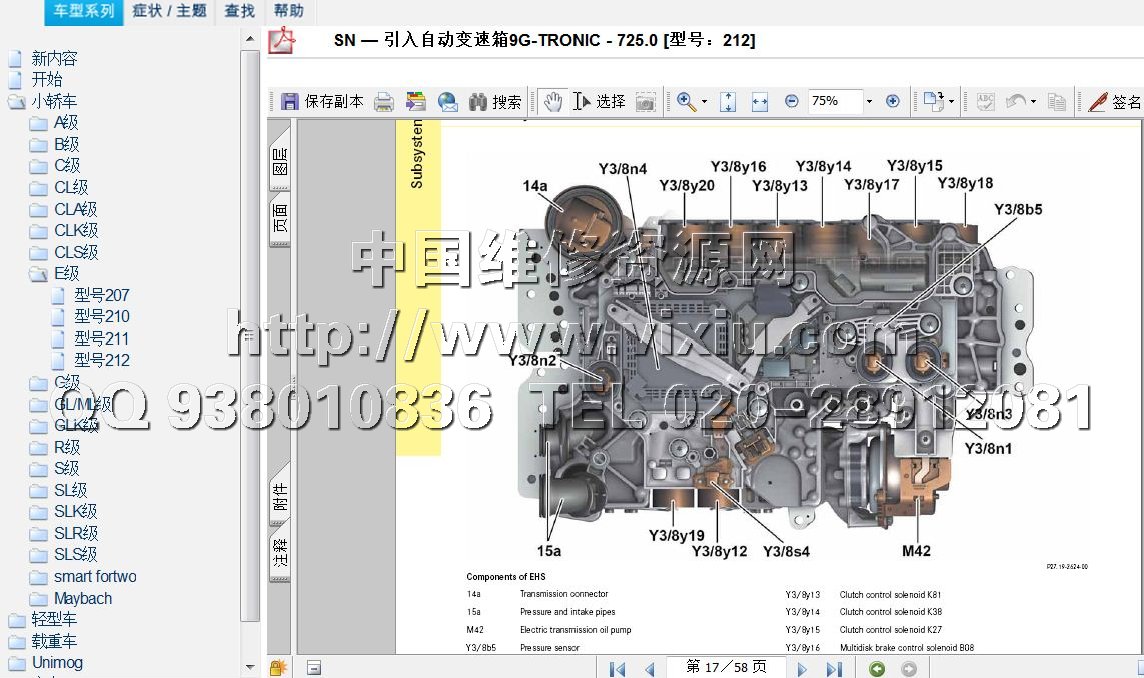Go to next page using forward arrow
The width and height of the screenshot is (1144, 678).
[x=802, y=668]
